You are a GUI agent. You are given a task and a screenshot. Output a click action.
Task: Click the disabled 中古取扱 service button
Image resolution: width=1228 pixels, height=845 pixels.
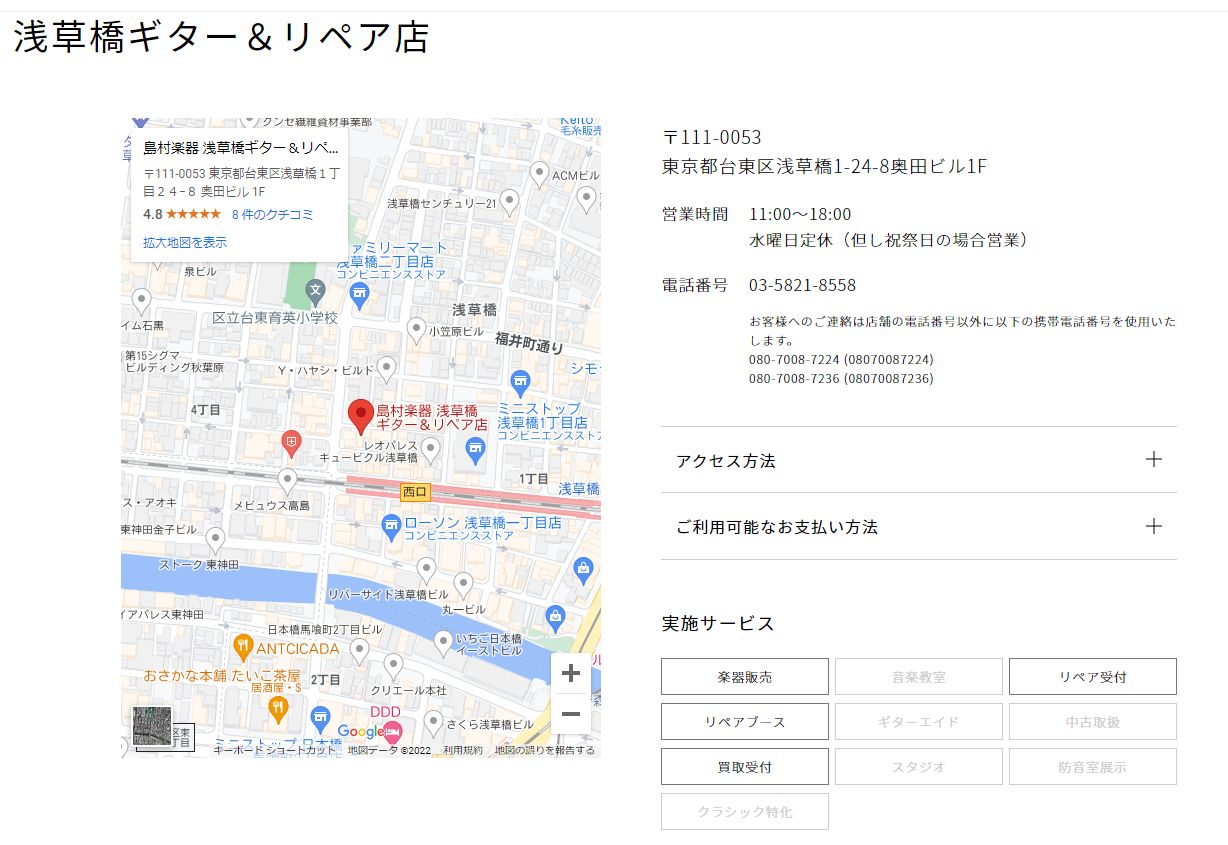tap(1093, 722)
